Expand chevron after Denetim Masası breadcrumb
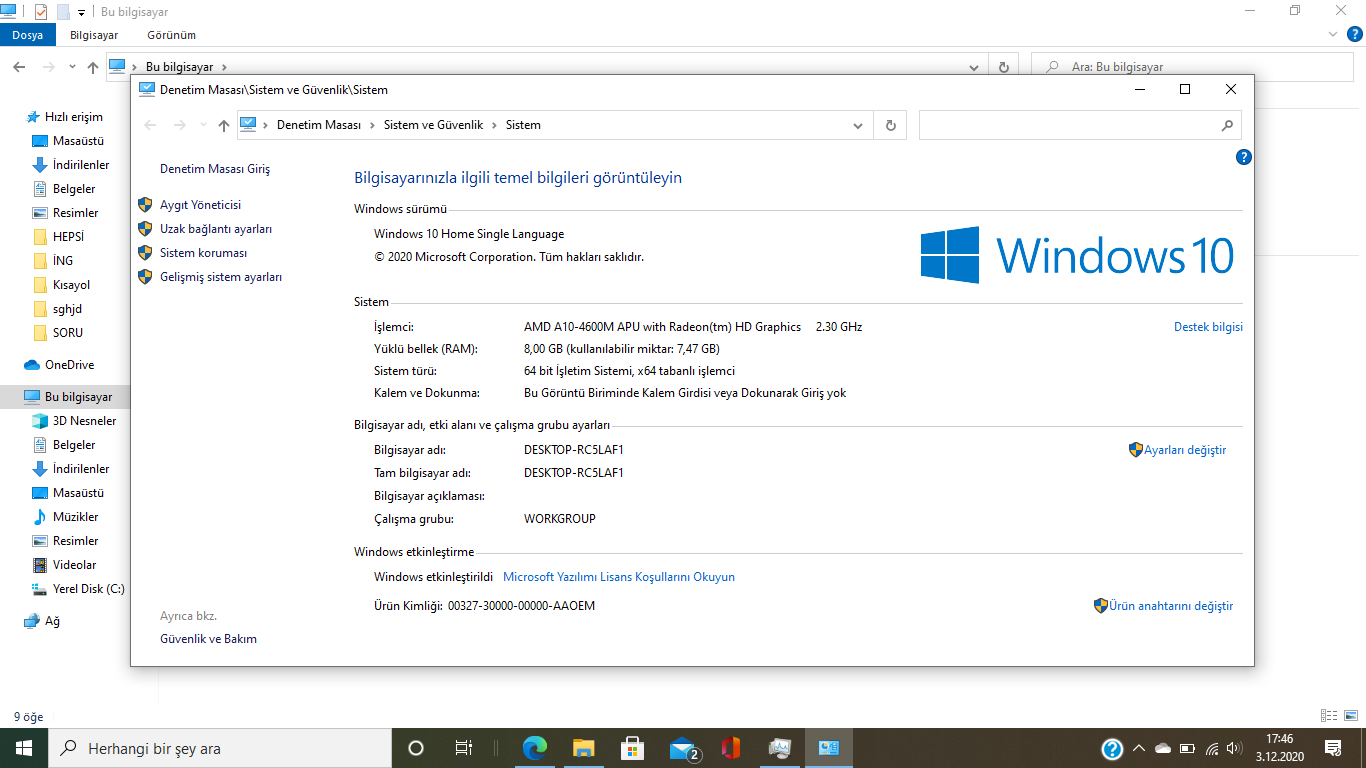1366x768 pixels. pyautogui.click(x=372, y=125)
